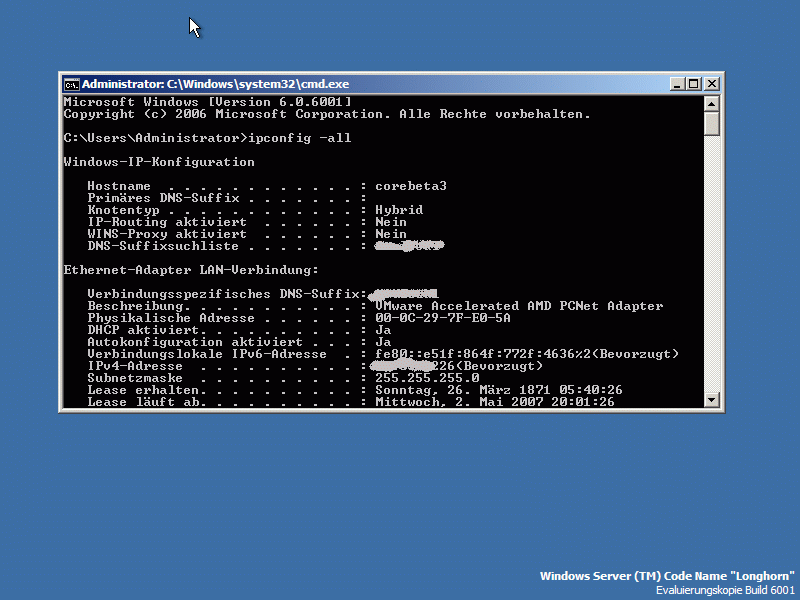Click the 'Autokonfiguration aktiviert' label
The width and height of the screenshot is (800, 600).
(195, 342)
